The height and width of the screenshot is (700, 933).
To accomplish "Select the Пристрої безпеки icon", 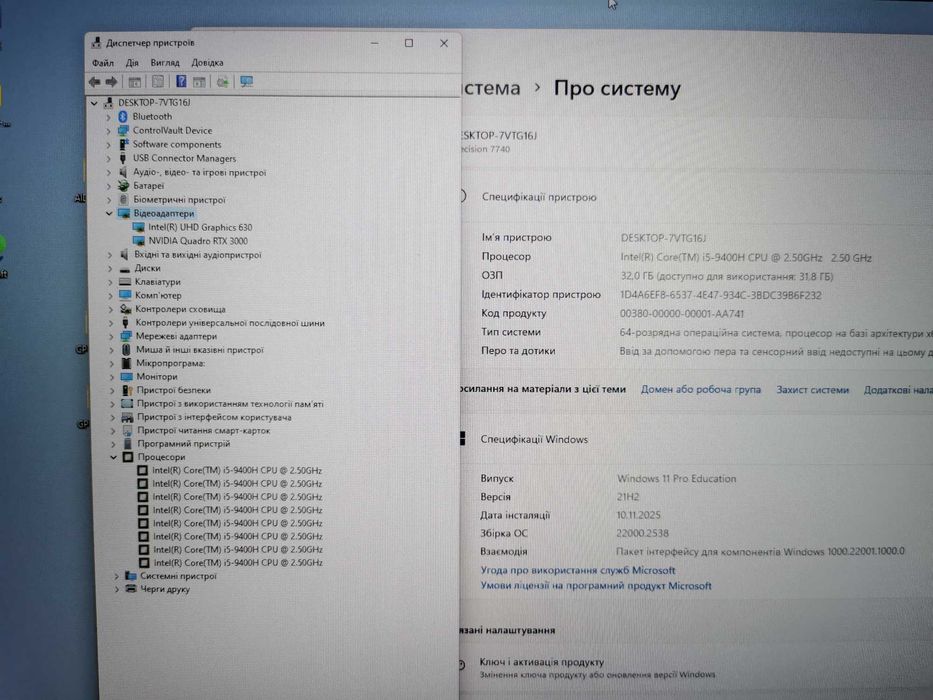I will 127,390.
